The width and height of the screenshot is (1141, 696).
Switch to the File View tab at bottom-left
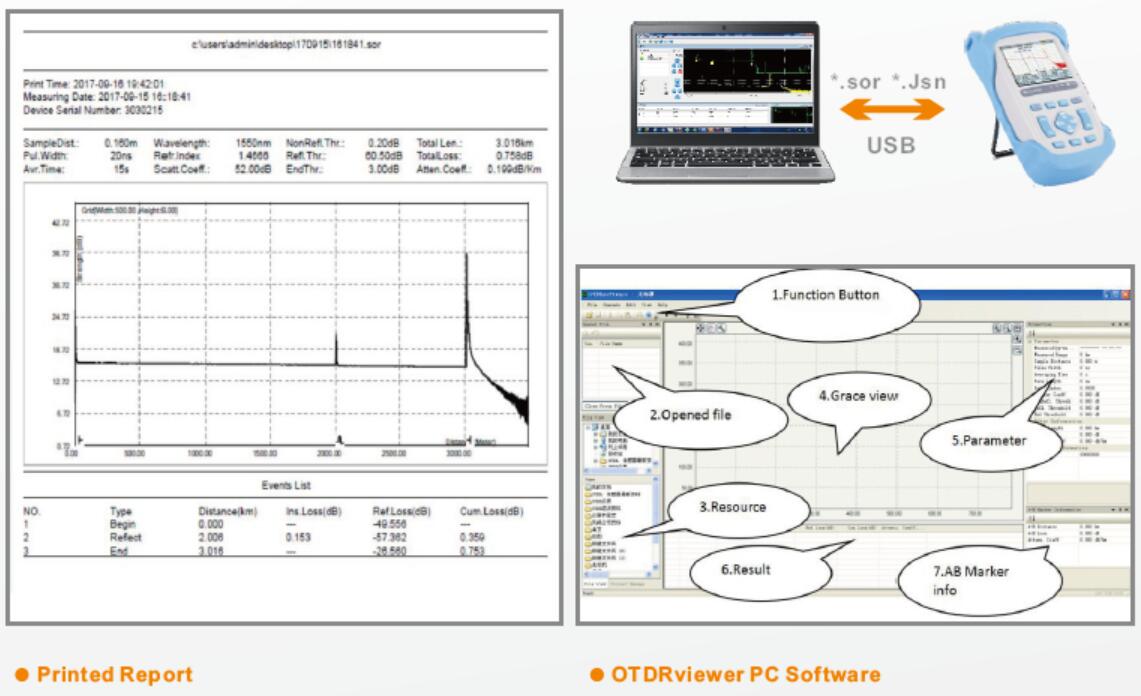pyautogui.click(x=591, y=583)
